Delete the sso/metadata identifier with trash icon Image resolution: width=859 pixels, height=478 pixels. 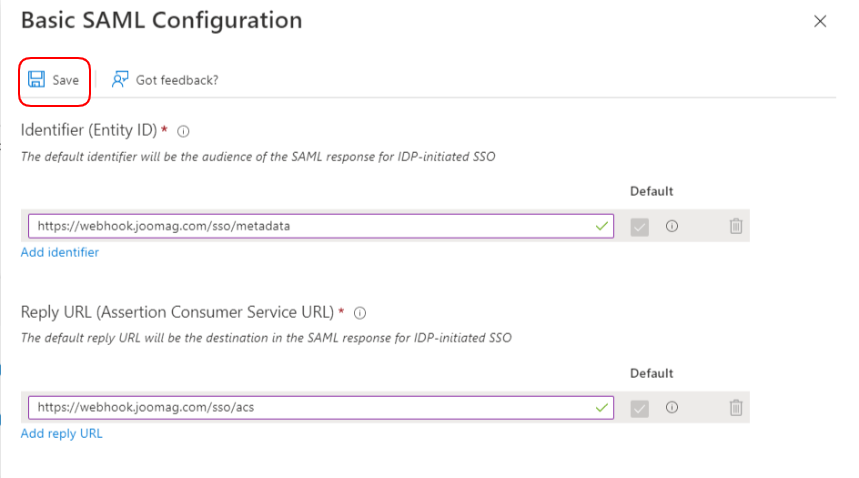tap(736, 227)
